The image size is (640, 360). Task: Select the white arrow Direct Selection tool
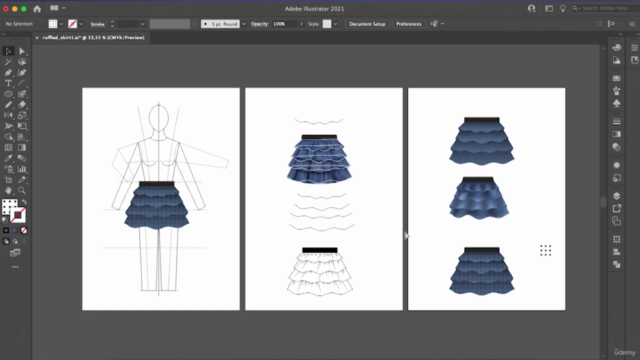click(x=22, y=51)
